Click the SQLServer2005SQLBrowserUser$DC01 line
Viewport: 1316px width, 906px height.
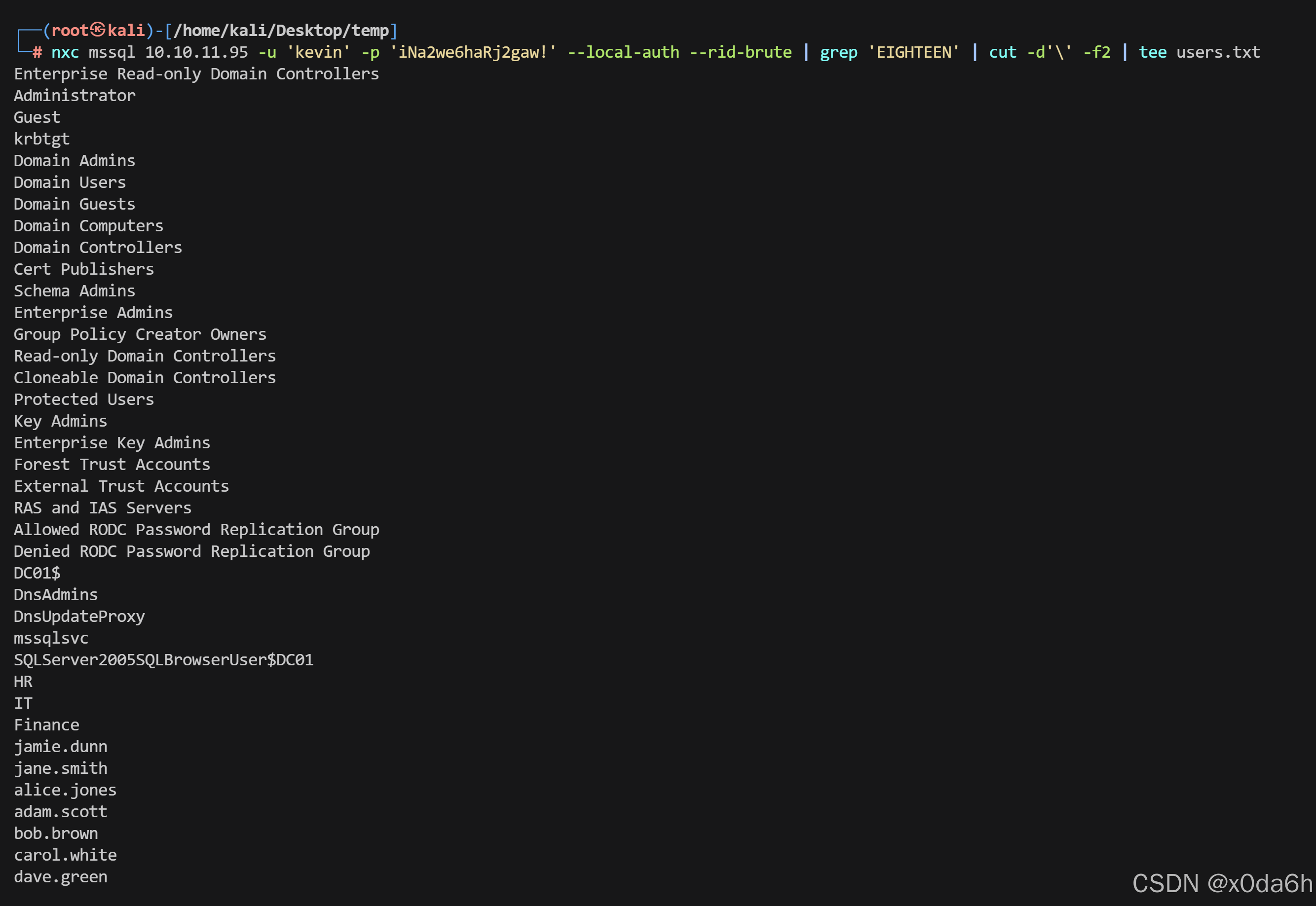[x=164, y=659]
